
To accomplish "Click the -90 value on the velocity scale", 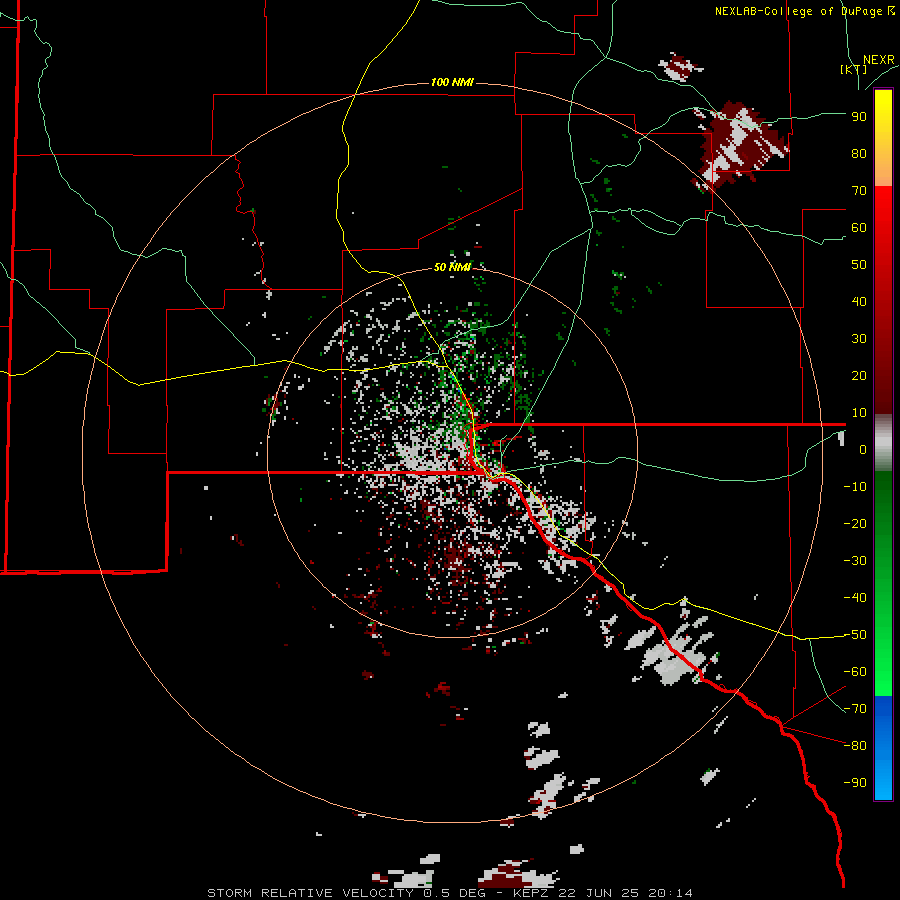I will point(855,783).
